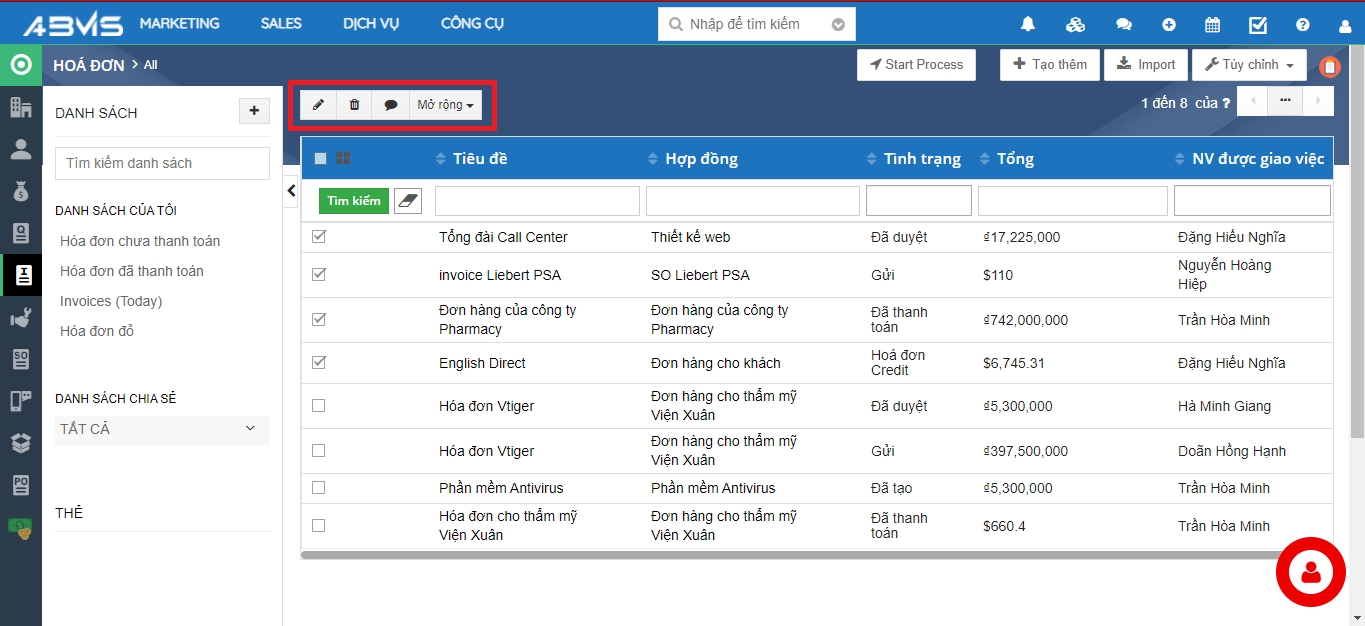Open the Tùy chỉnh dropdown
The image size is (1365, 626).
tap(1249, 65)
